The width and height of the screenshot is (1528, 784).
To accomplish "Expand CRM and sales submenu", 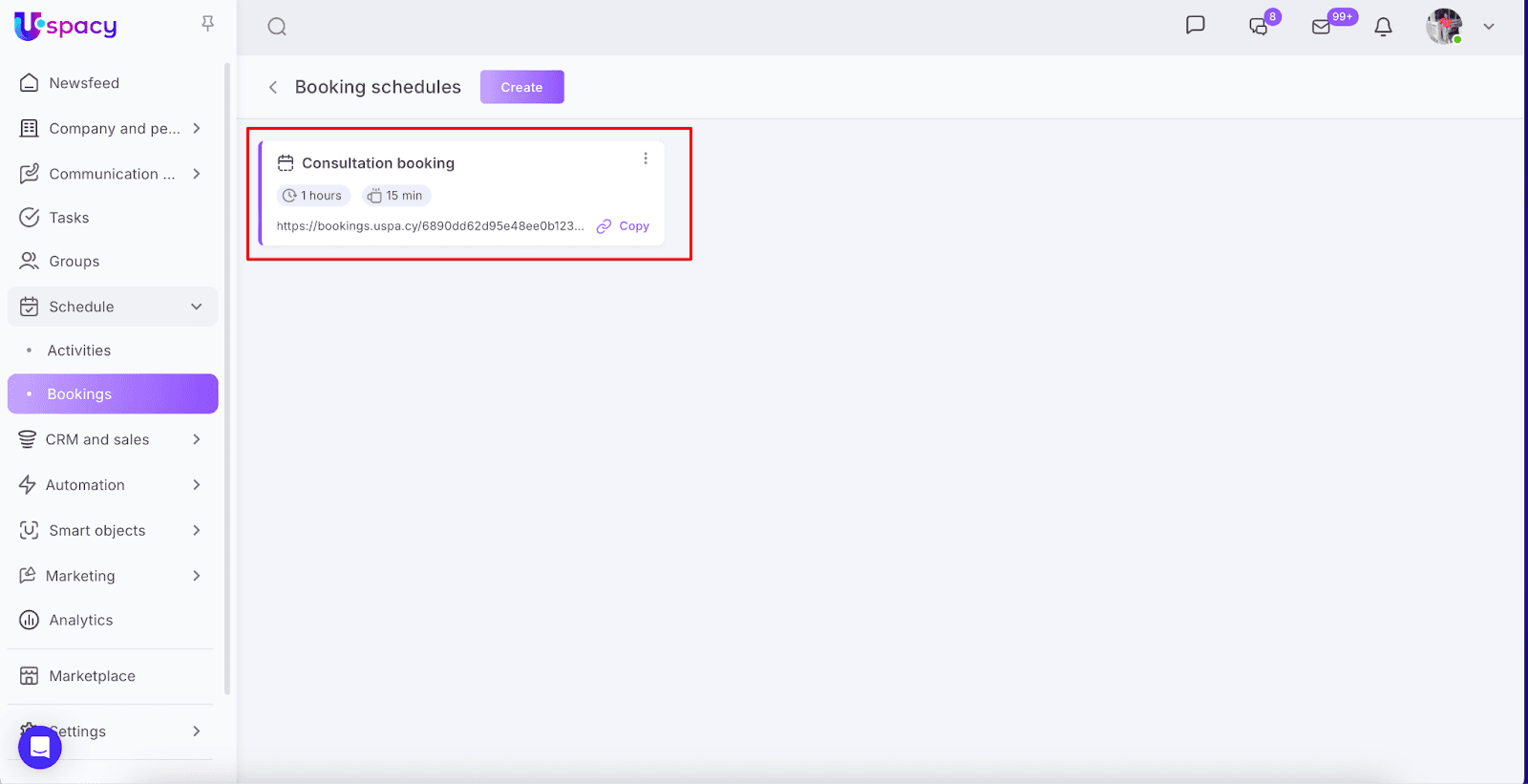I will click(x=196, y=439).
